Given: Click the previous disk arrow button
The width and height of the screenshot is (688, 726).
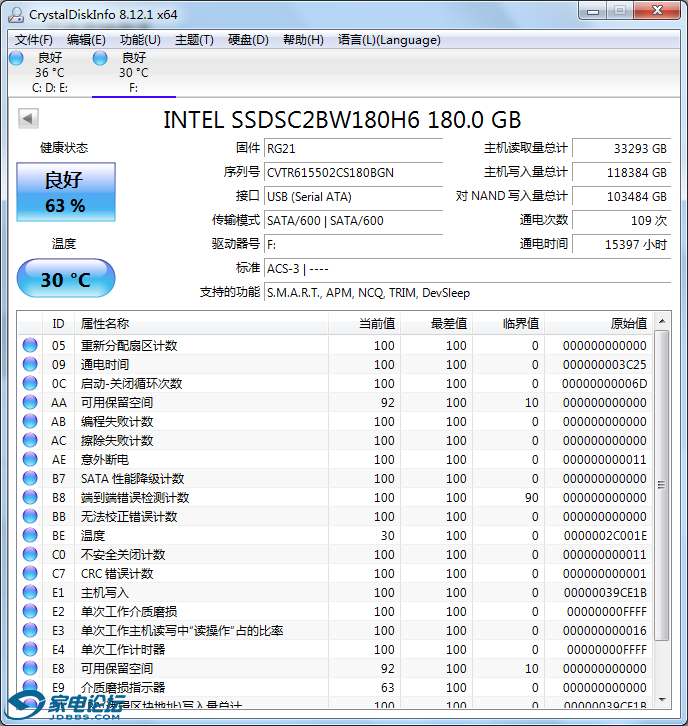Looking at the screenshot, I should coord(28,119).
